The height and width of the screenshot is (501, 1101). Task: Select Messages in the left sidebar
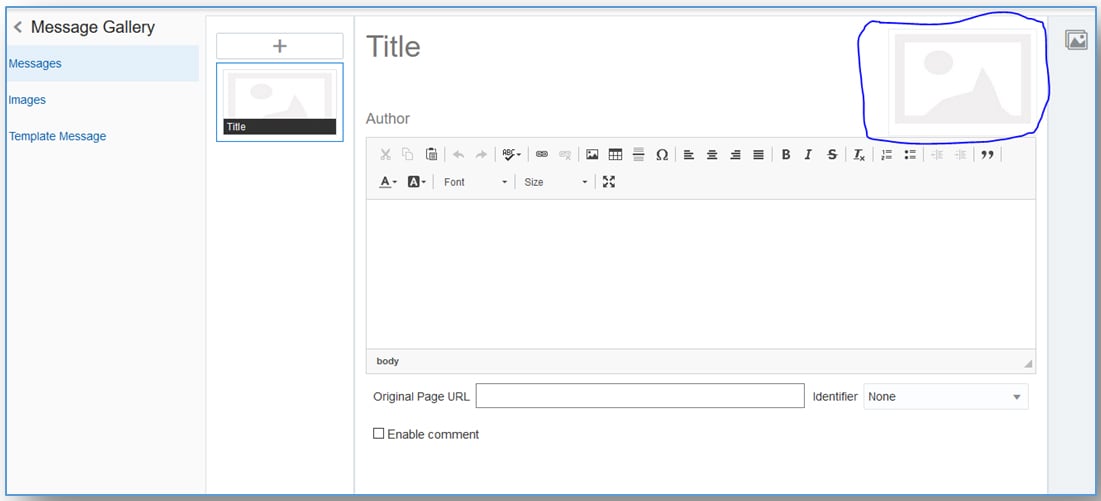point(103,63)
